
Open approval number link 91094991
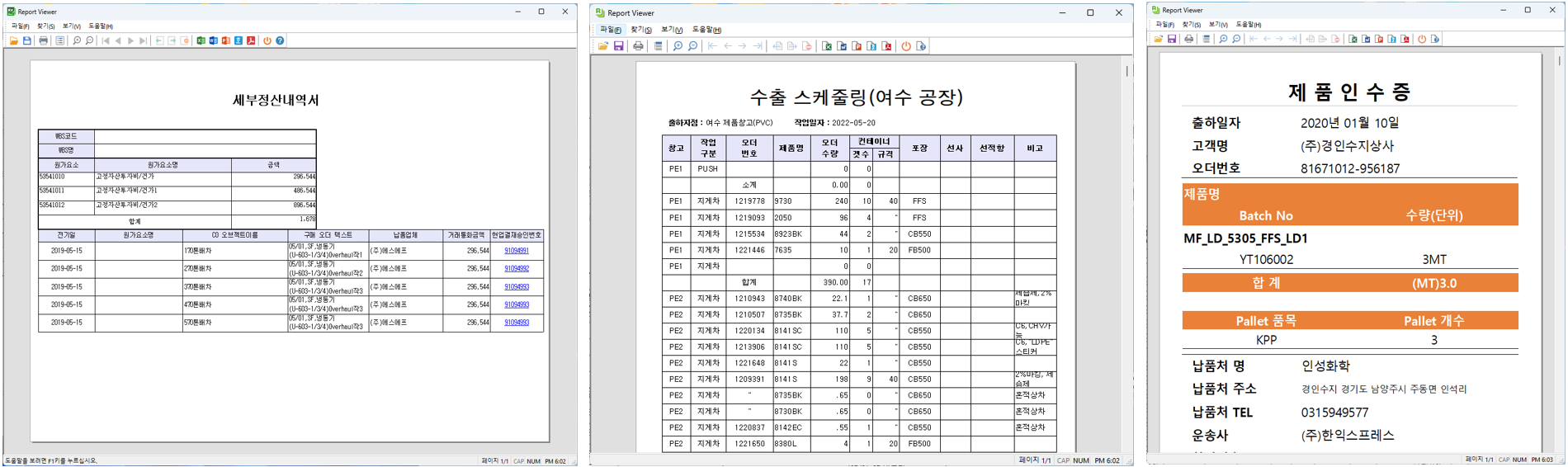517,251
